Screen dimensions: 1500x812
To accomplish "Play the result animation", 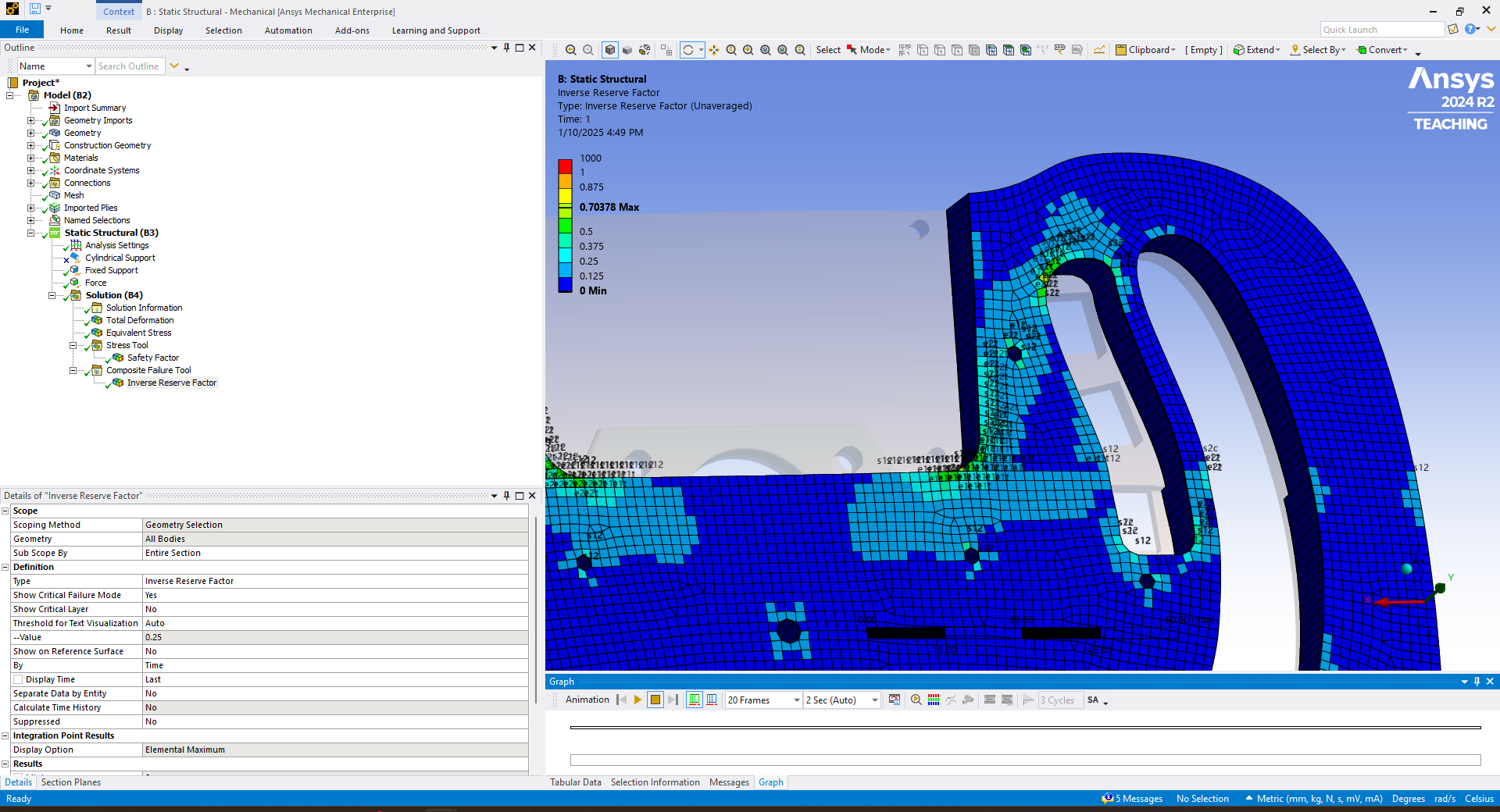I will 637,700.
